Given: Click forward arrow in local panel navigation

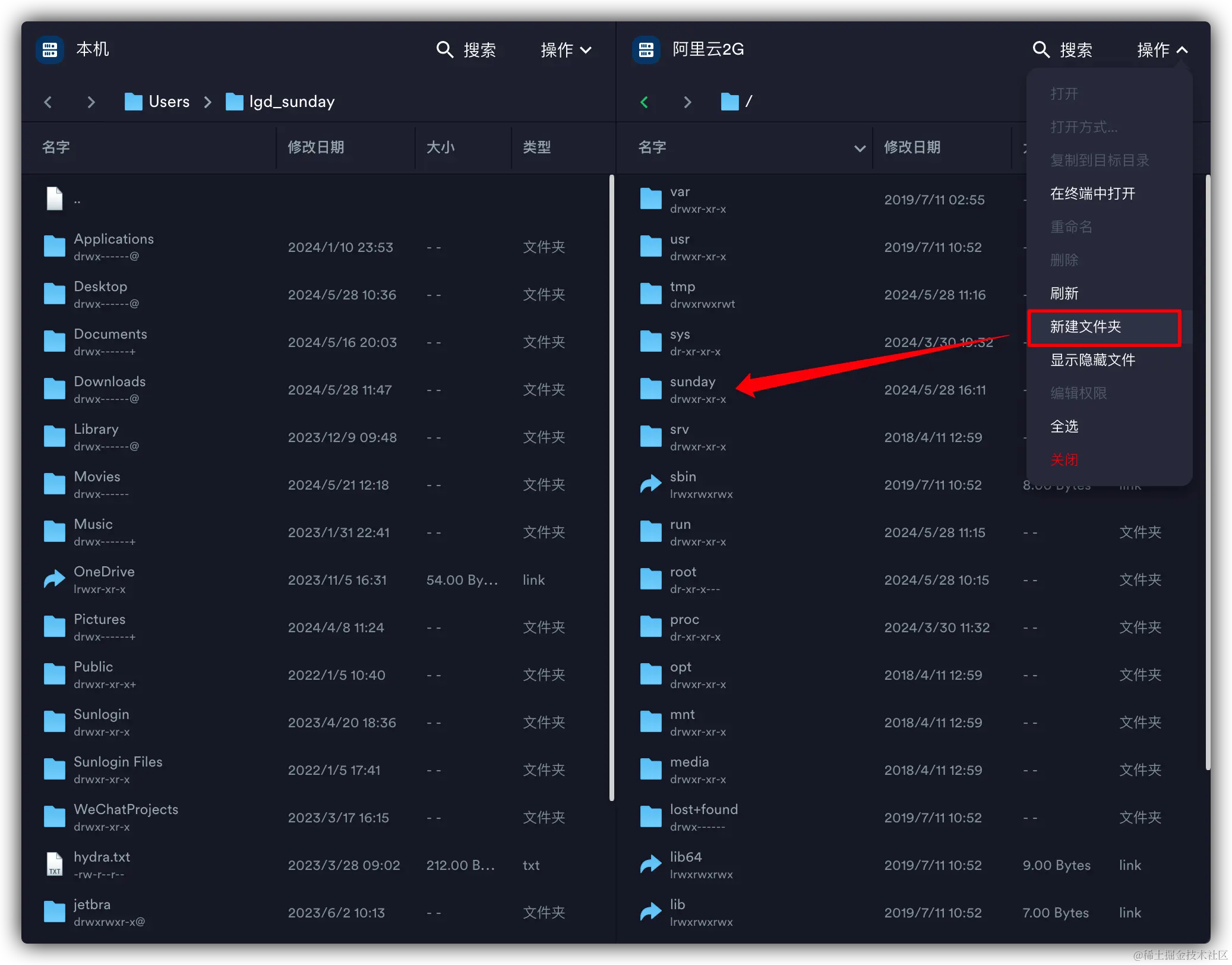Looking at the screenshot, I should 91,102.
